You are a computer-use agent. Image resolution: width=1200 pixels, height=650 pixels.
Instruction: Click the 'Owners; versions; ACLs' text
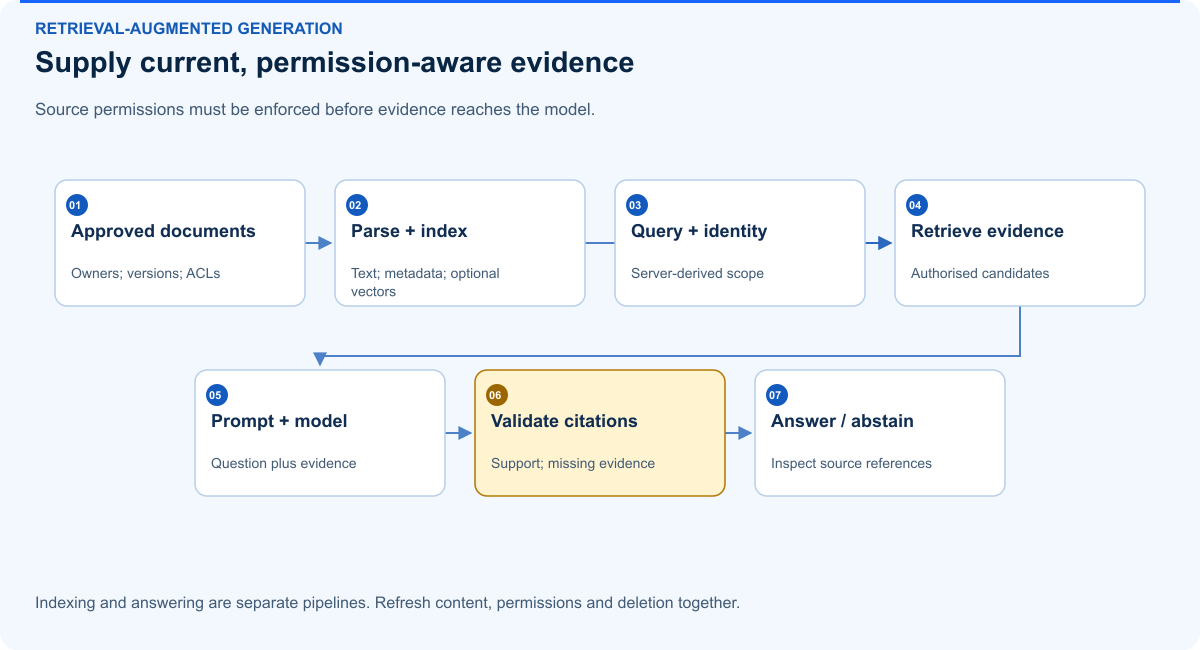click(x=146, y=273)
